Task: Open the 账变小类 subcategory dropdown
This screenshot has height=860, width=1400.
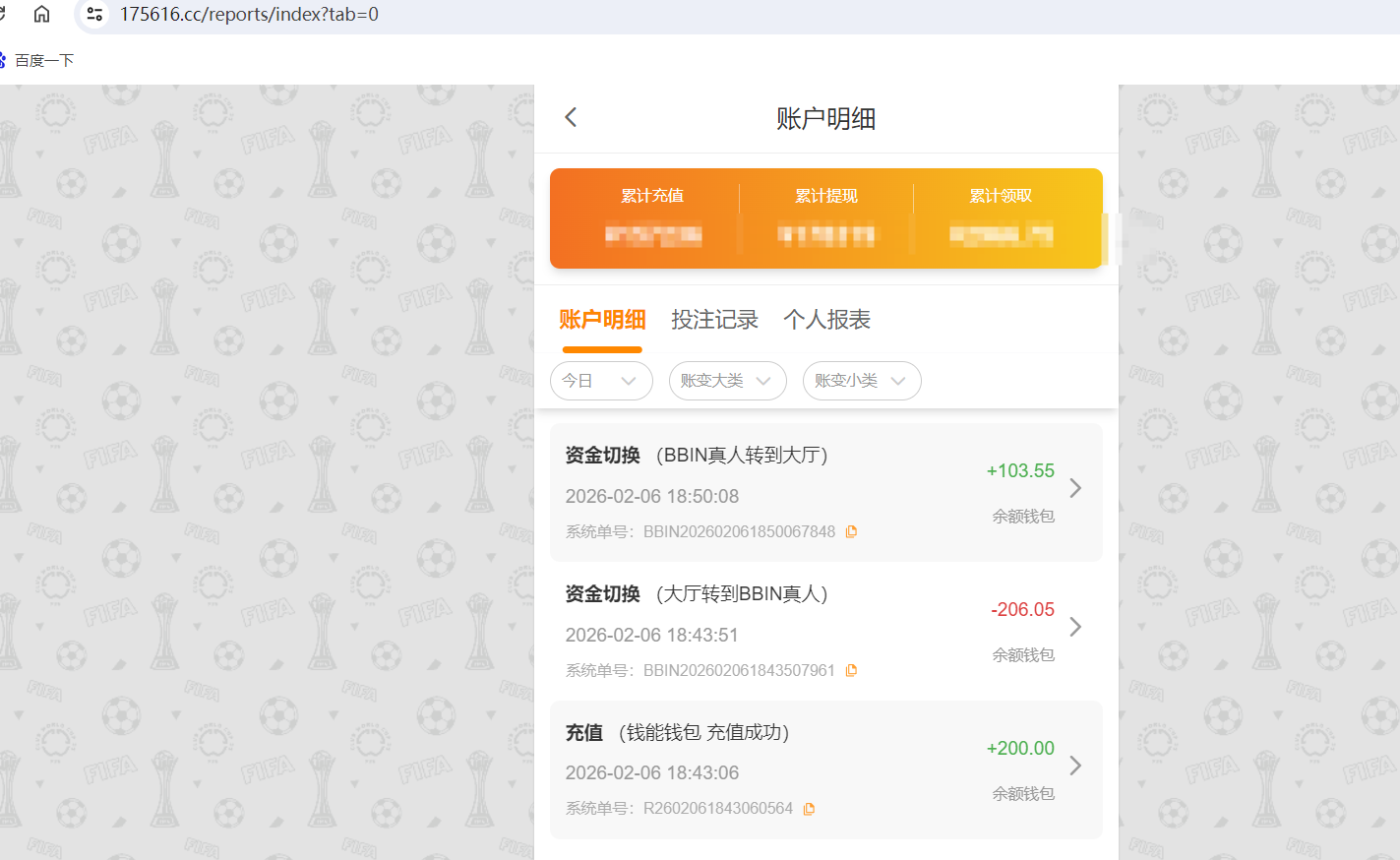Action: point(862,381)
